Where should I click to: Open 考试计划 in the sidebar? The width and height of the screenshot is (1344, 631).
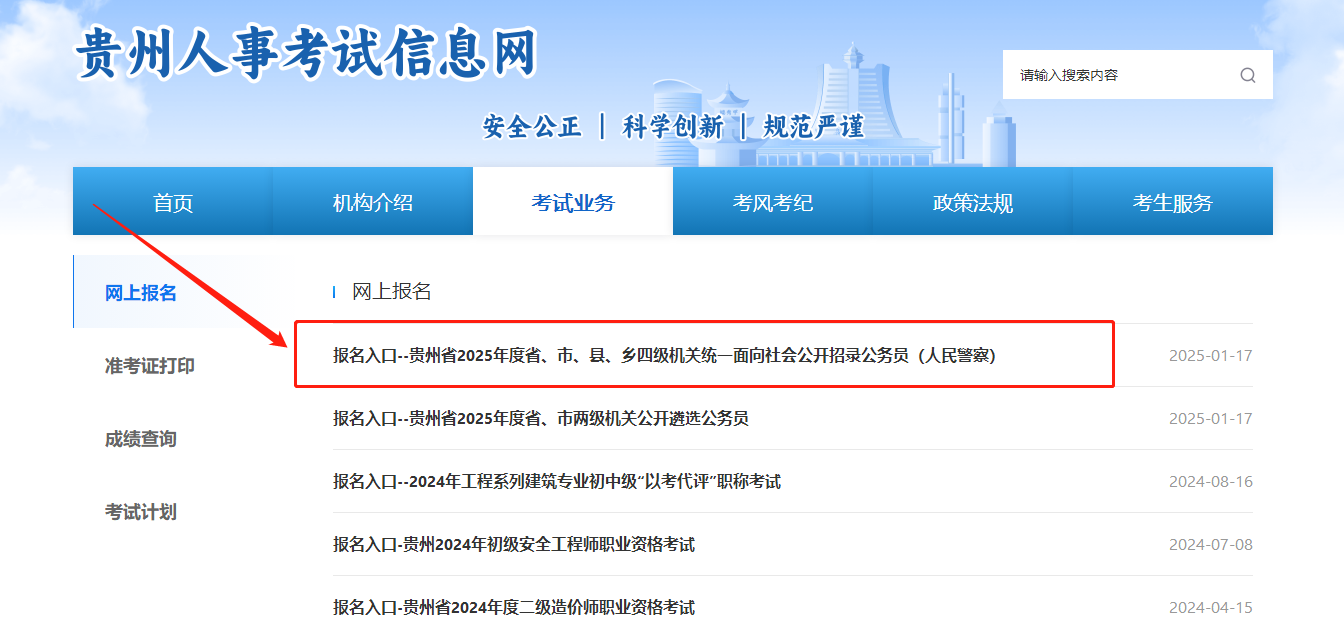(141, 511)
